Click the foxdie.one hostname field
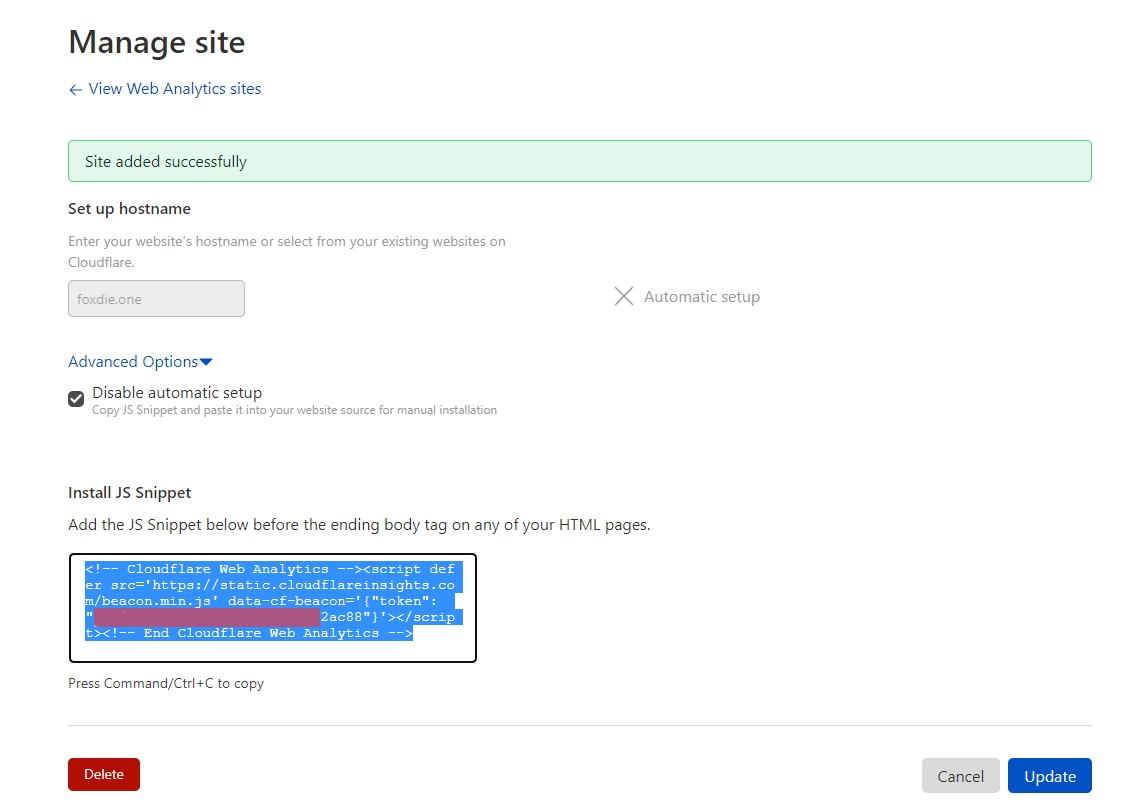1130x807 pixels. (x=156, y=299)
